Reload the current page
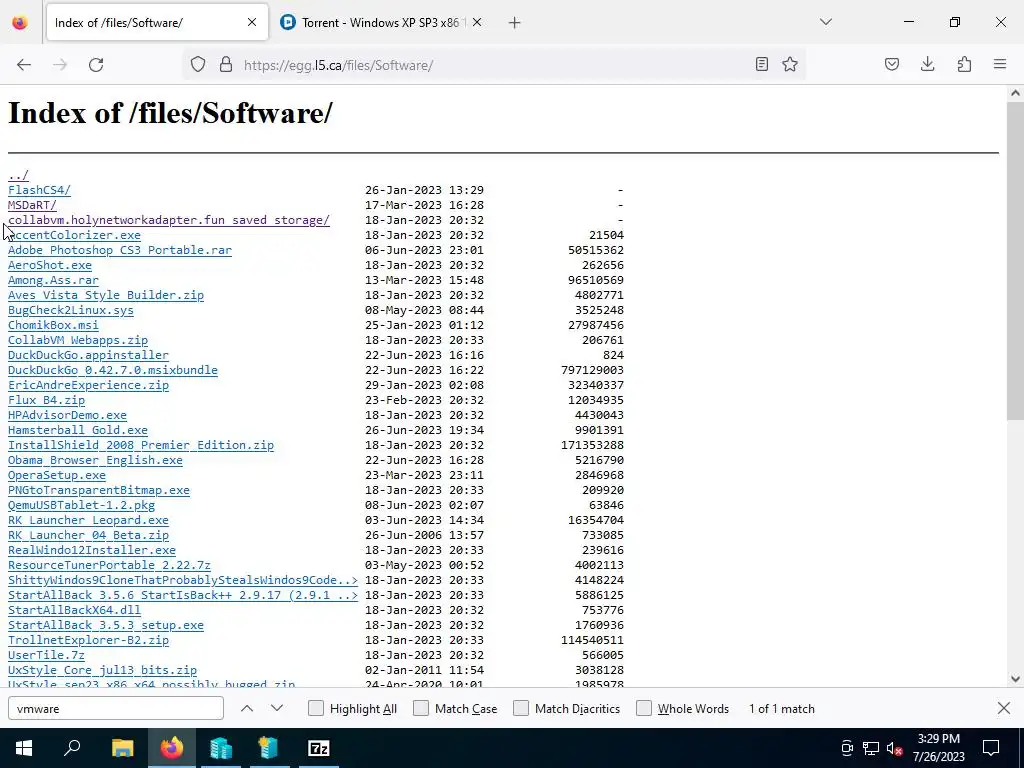 coord(96,65)
